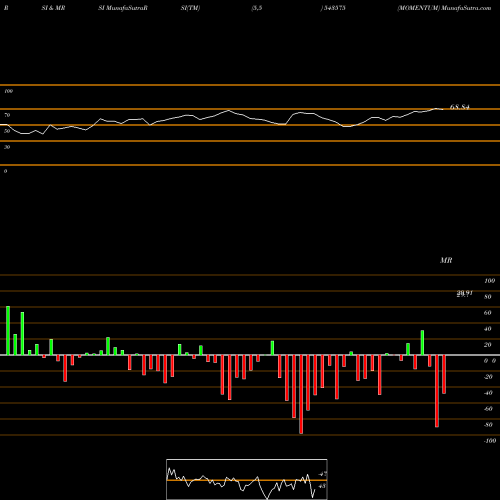The image size is (500, 500).
Task: Click the 'SI & MR' header text
Action: click(53, 8)
